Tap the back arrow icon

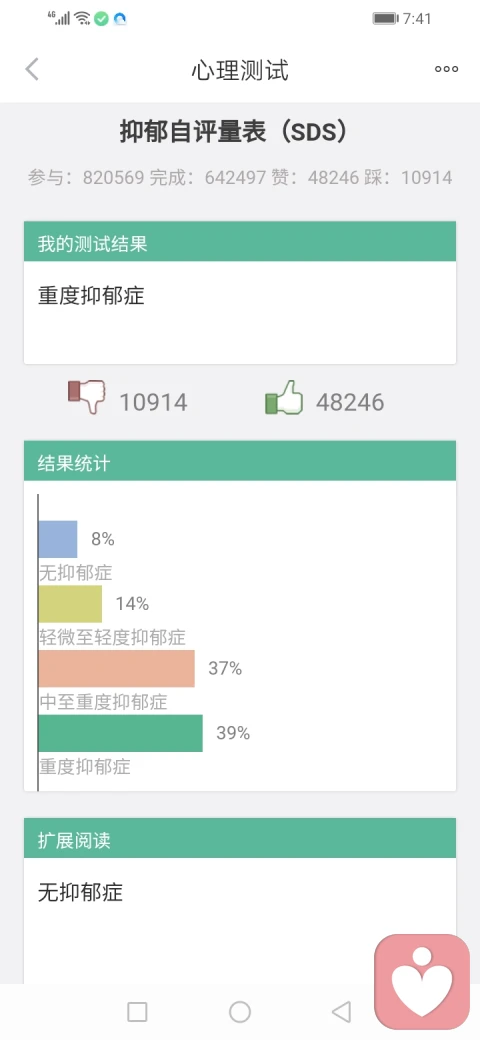[32, 69]
